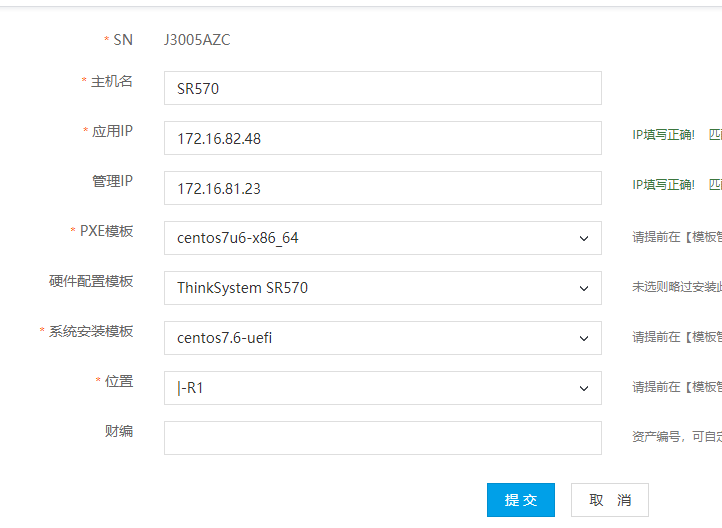Click the 应用IP field label

pyautogui.click(x=112, y=131)
